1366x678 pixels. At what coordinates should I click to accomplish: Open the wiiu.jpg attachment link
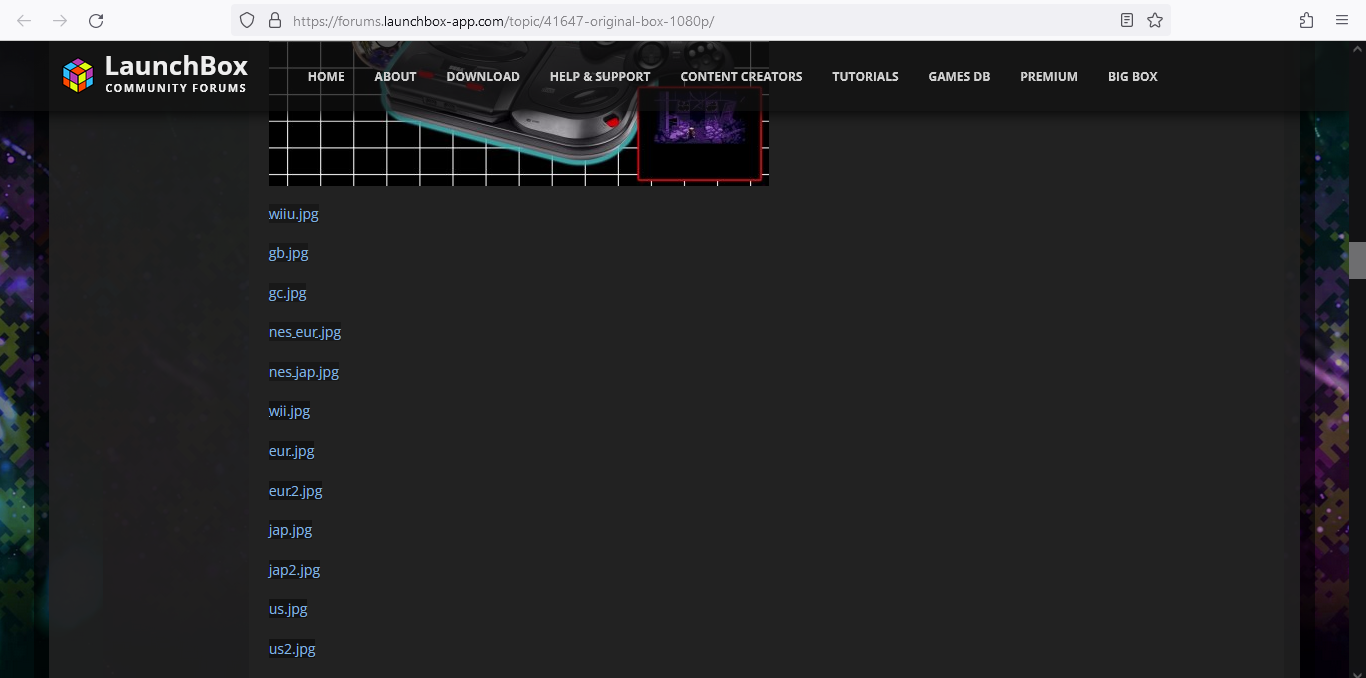click(x=294, y=214)
